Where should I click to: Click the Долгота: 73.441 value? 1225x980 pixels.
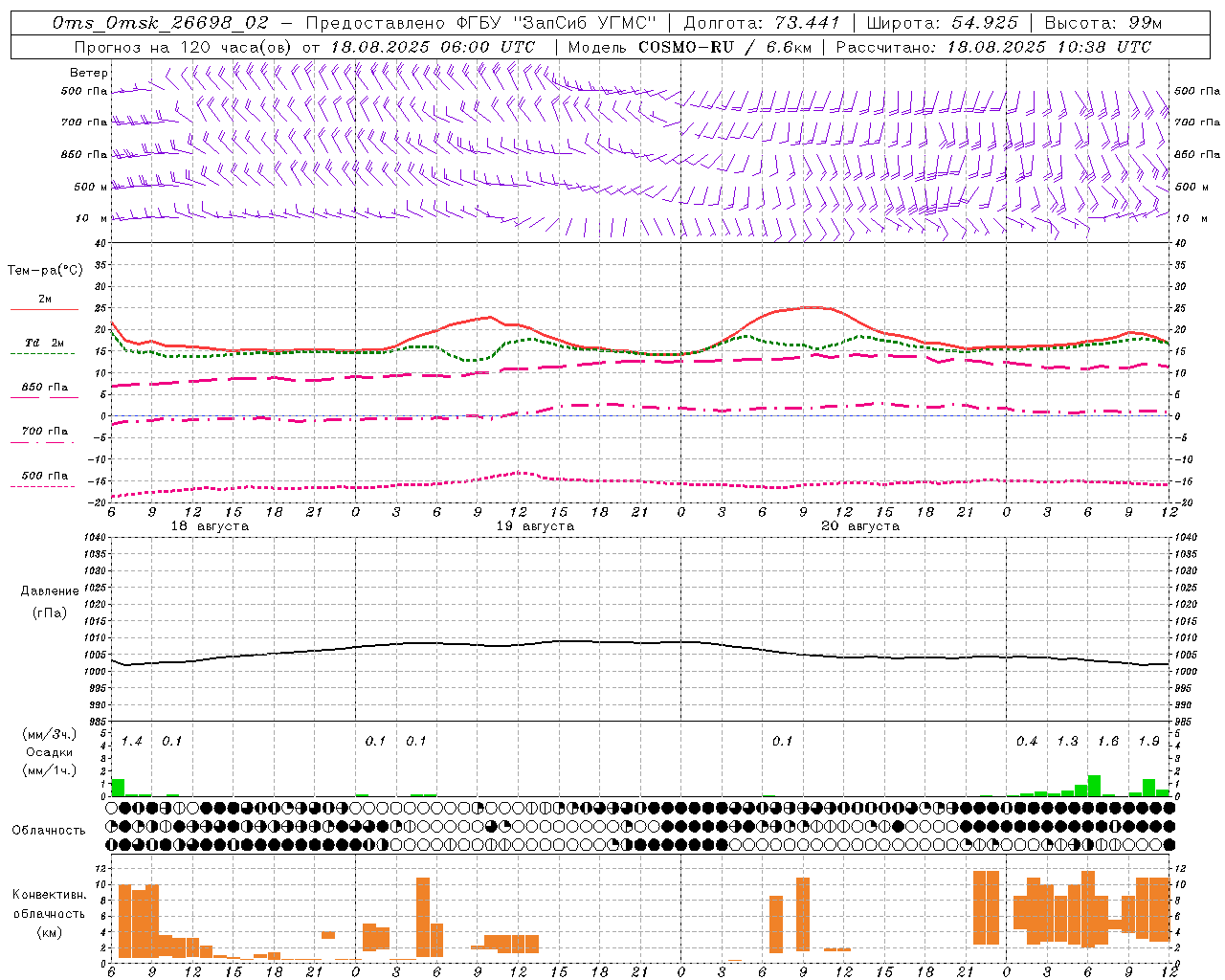pyautogui.click(x=762, y=22)
